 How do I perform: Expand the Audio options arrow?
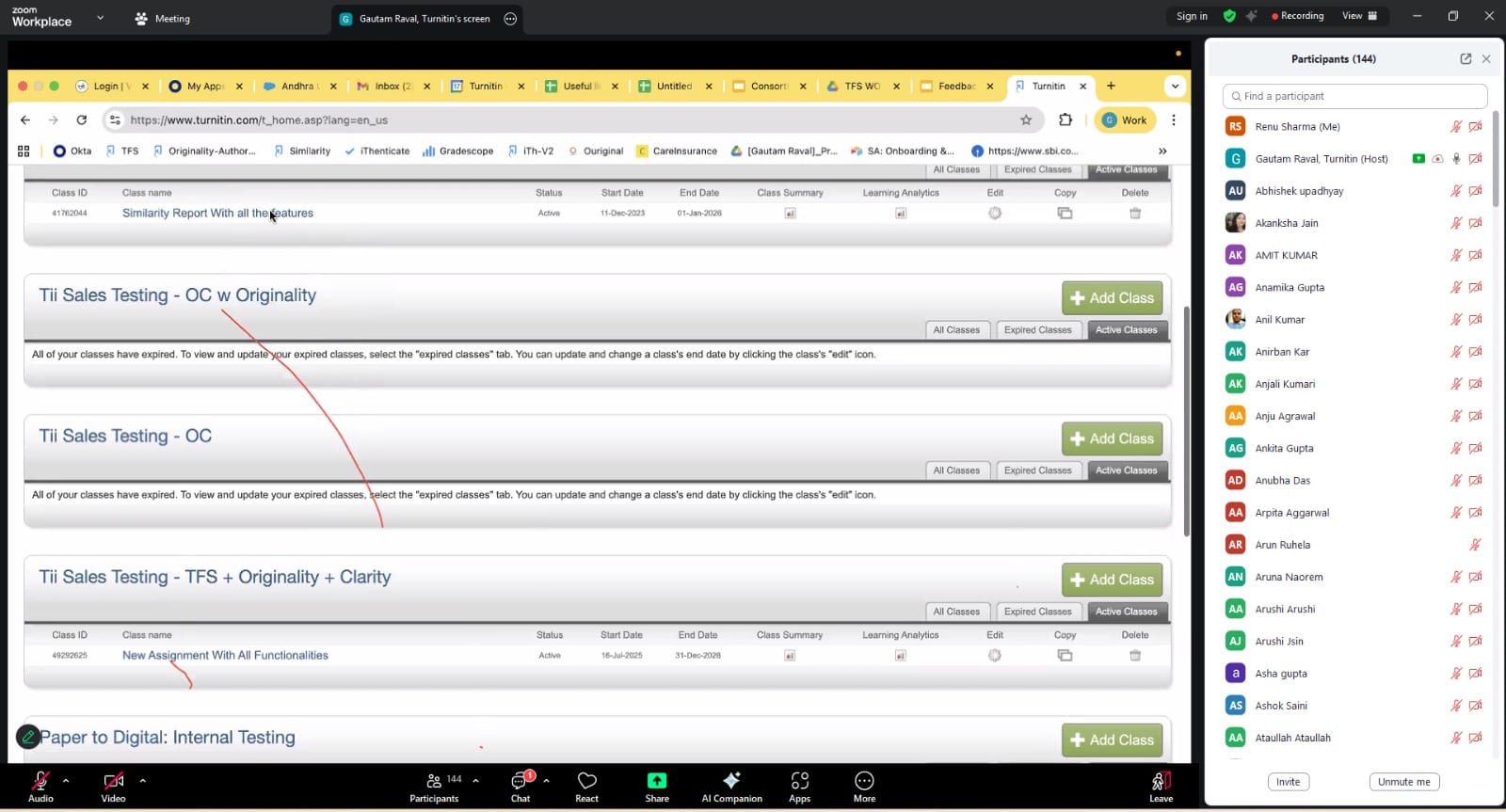(x=66, y=780)
